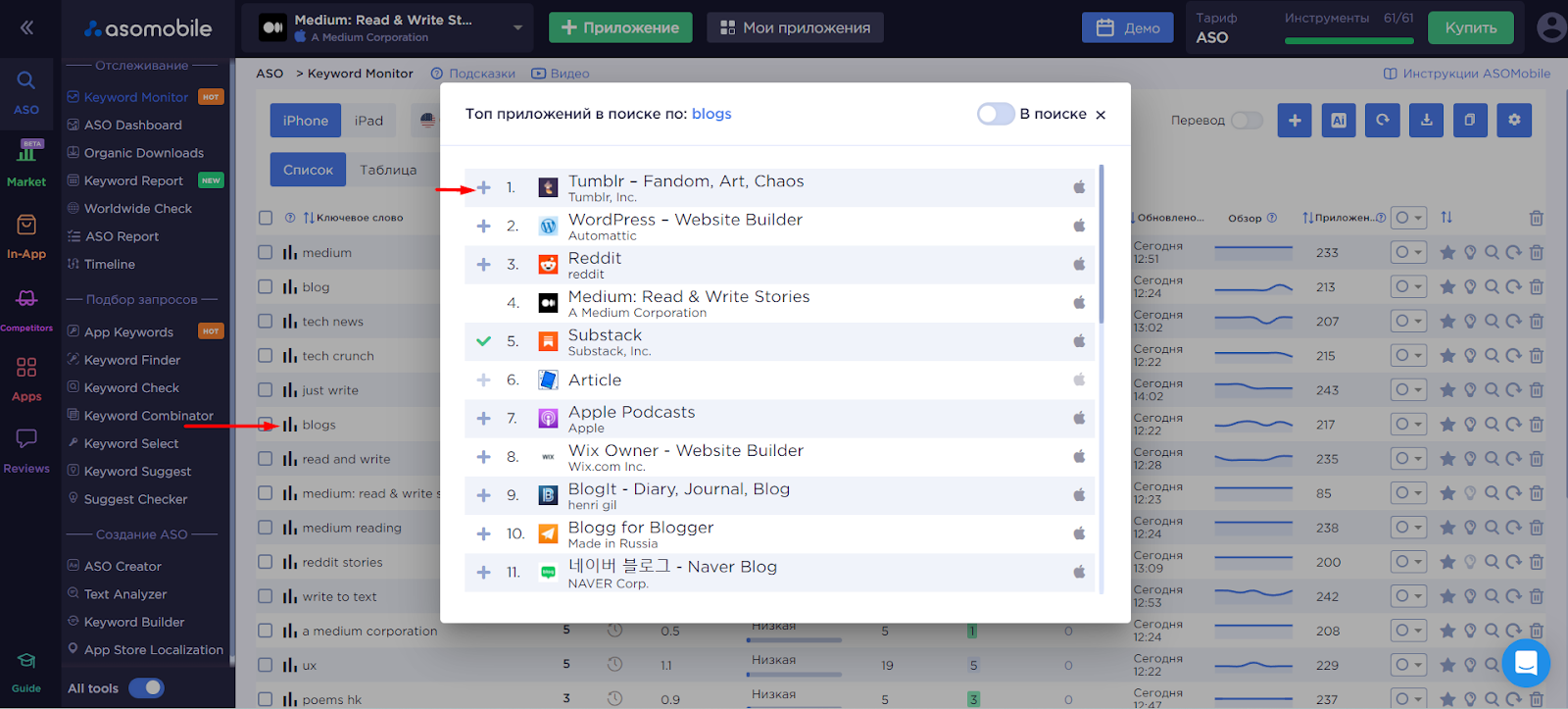Add BlogIt app with the plus icon
The image size is (1568, 709).
(x=483, y=495)
